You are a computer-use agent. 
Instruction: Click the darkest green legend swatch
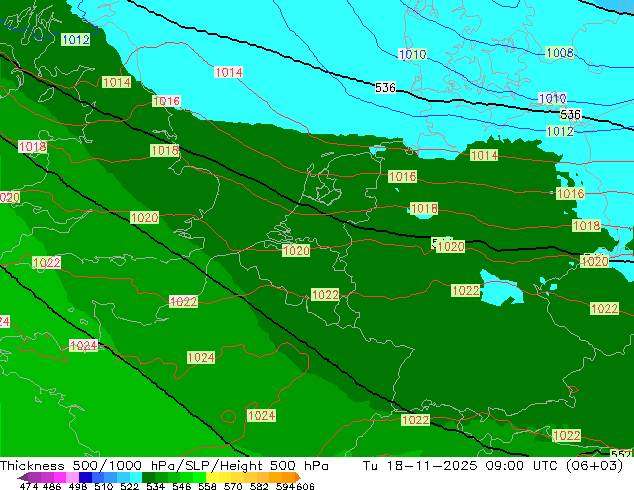point(148,477)
